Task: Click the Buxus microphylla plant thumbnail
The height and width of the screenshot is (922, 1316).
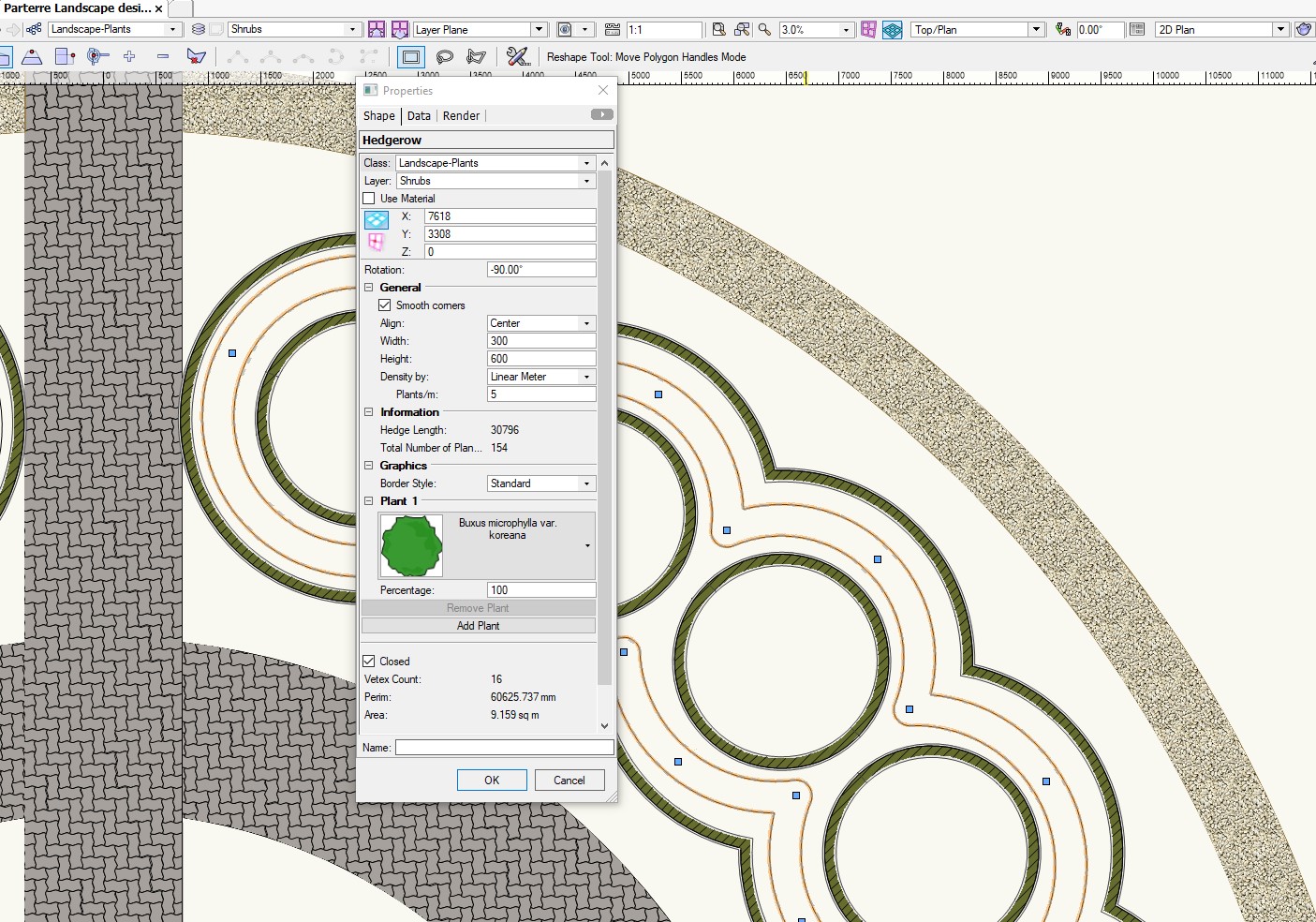Action: (411, 546)
